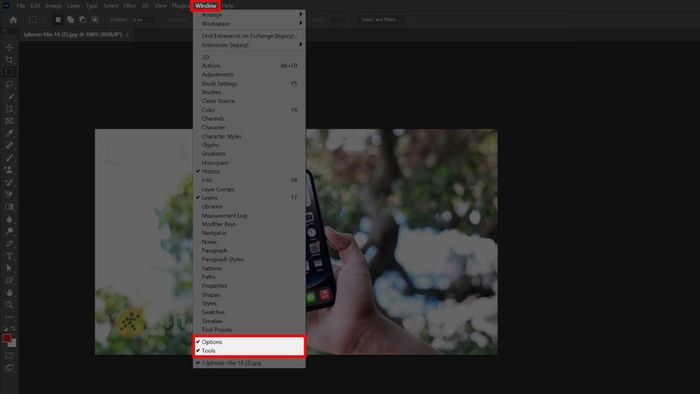
Task: Select the Shape tool
Action: click(x=9, y=280)
